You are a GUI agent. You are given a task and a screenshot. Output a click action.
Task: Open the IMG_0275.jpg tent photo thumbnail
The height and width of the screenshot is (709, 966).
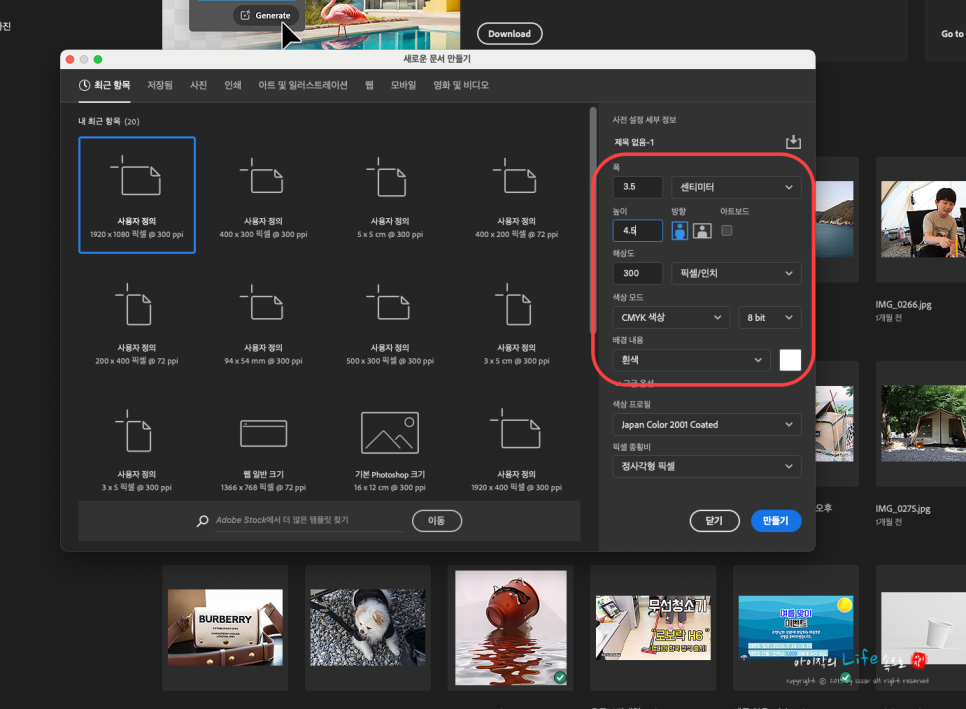coord(923,424)
